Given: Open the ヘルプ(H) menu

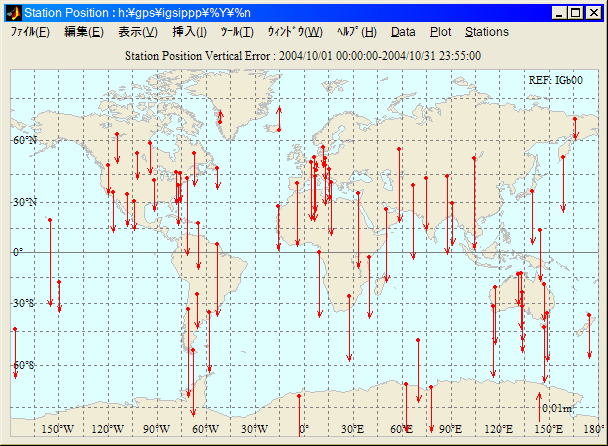Looking at the screenshot, I should pos(357,32).
